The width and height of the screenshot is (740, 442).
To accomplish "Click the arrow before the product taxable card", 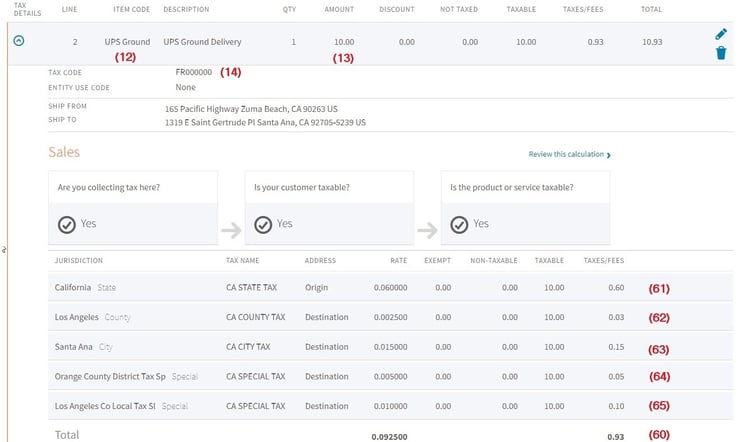I will pyautogui.click(x=427, y=231).
